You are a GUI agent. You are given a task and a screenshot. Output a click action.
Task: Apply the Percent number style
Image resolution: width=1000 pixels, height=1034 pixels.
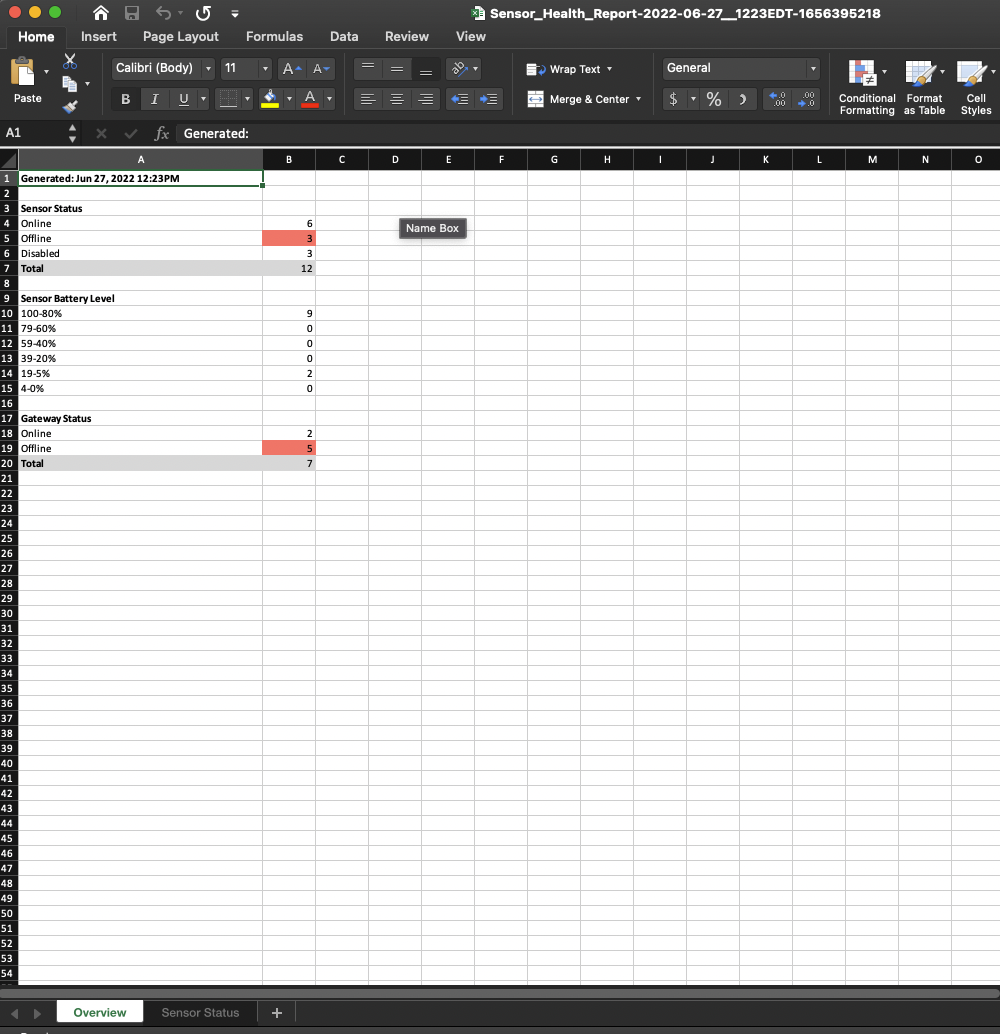713,100
